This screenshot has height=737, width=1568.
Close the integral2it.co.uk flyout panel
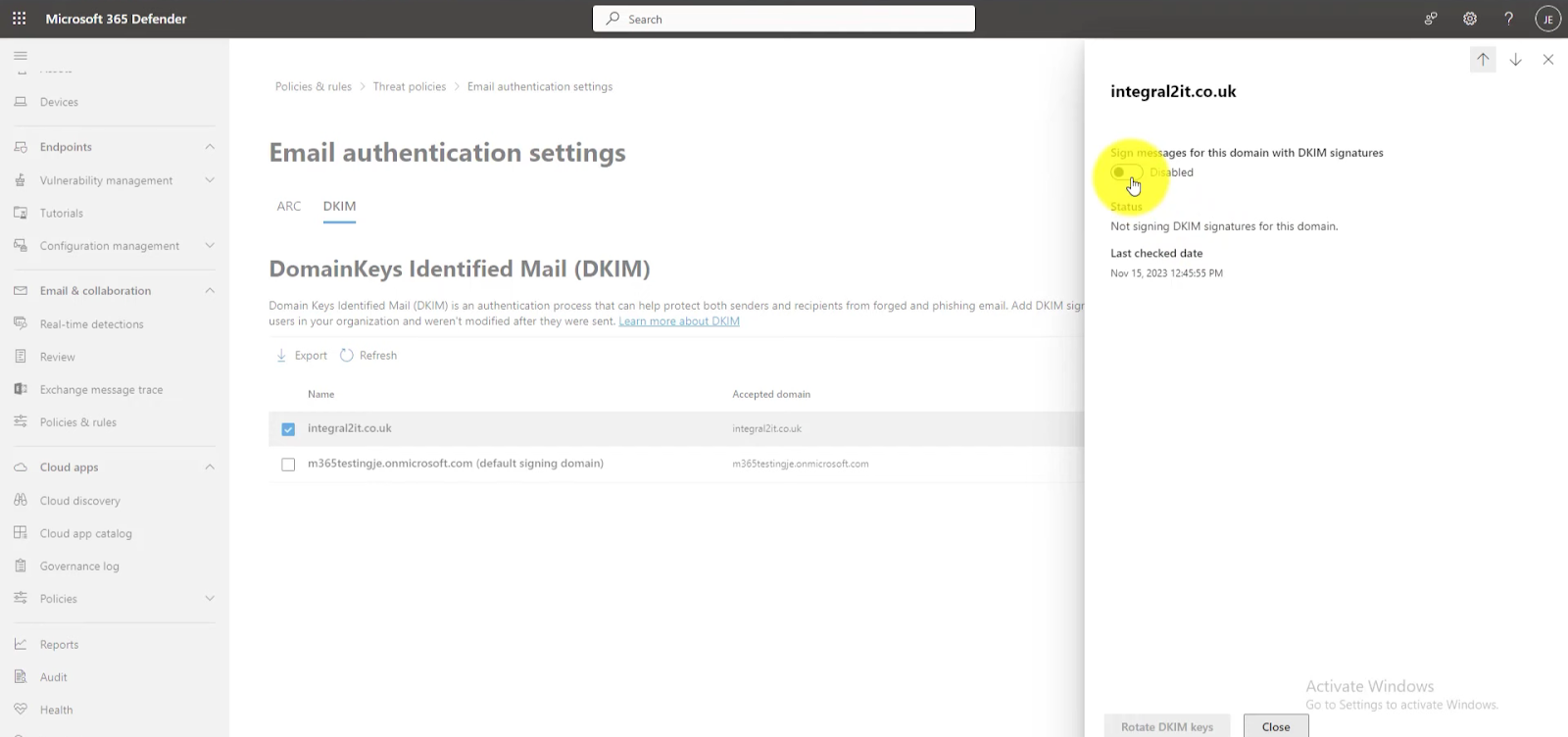(x=1548, y=60)
